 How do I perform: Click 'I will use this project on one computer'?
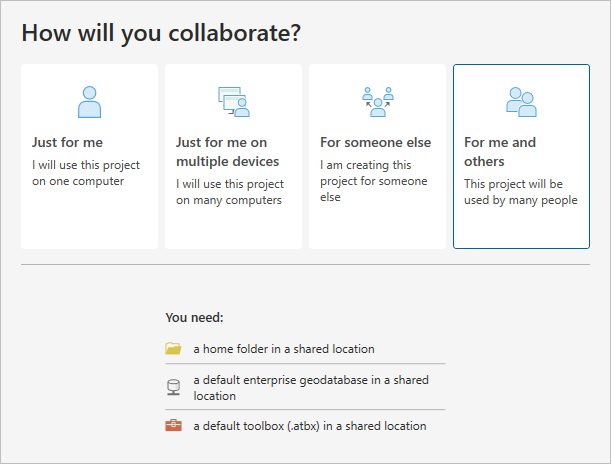pyautogui.click(x=86, y=173)
